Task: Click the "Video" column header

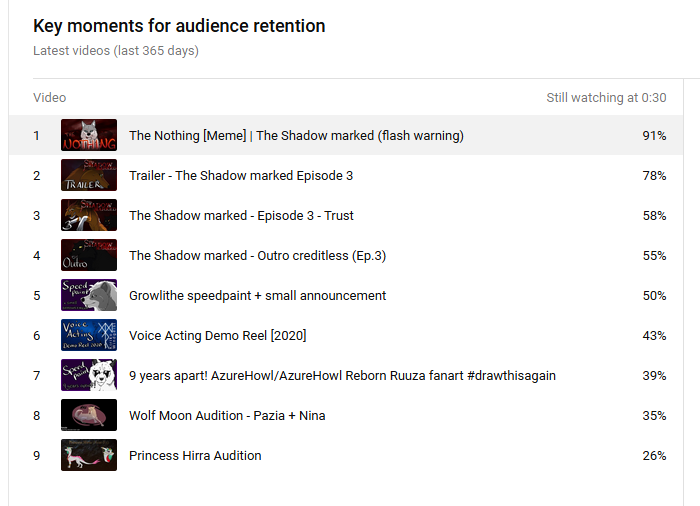Action: [50, 98]
